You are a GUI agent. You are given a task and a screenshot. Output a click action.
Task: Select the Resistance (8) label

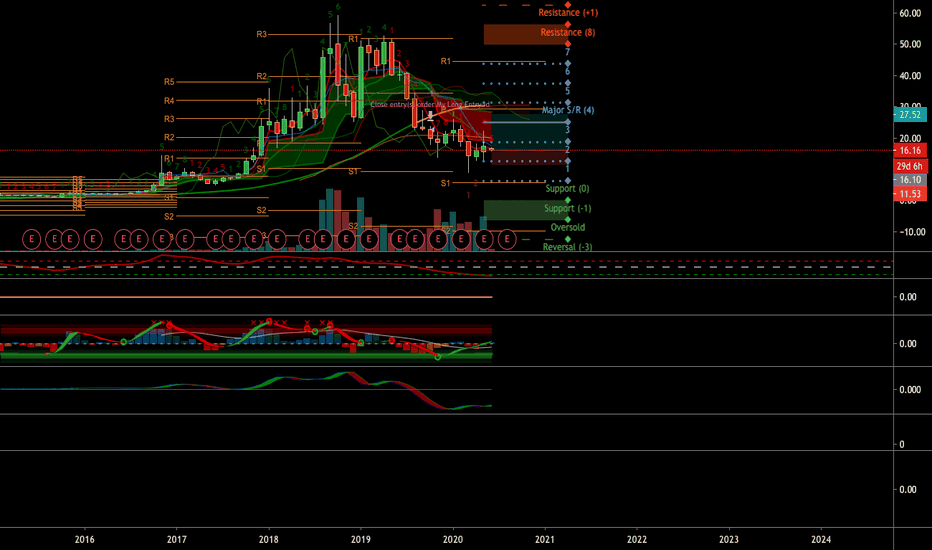click(x=568, y=32)
